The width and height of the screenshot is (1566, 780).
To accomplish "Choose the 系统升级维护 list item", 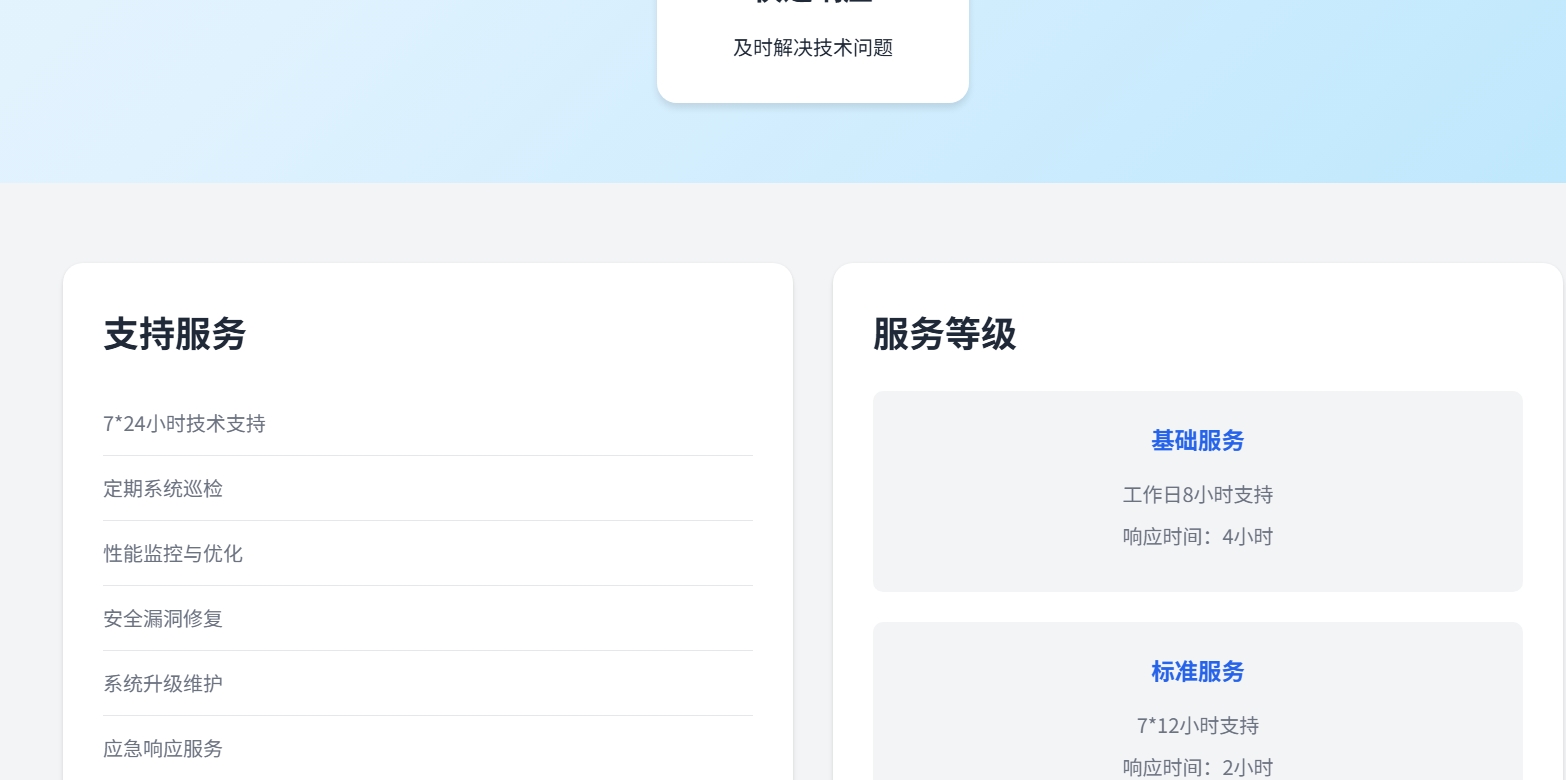I will (x=163, y=684).
